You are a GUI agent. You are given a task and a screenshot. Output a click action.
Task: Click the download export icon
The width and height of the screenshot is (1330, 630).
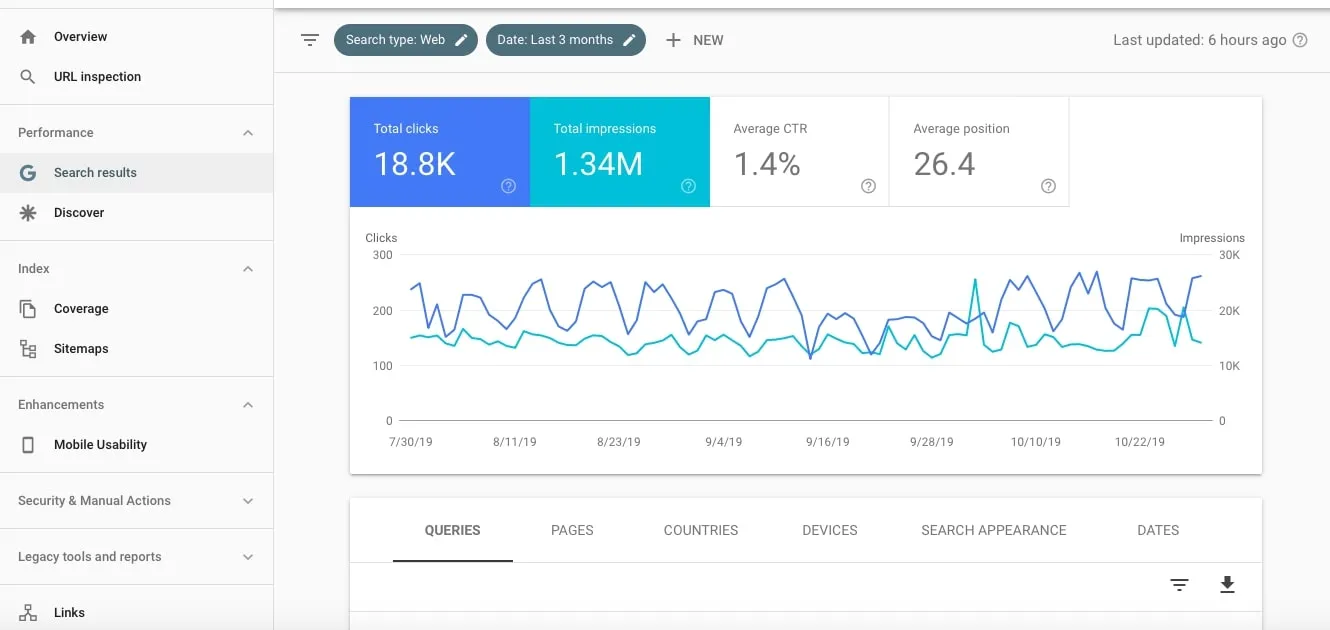pos(1227,585)
